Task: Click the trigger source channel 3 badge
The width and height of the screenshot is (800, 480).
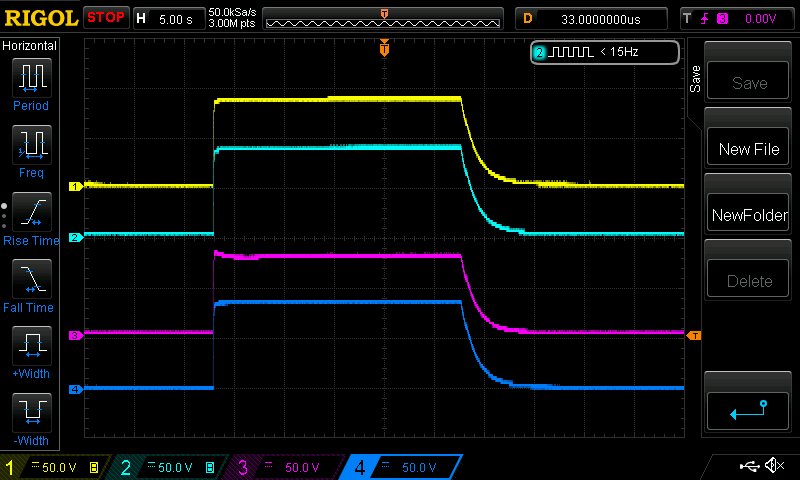Action: 722,19
